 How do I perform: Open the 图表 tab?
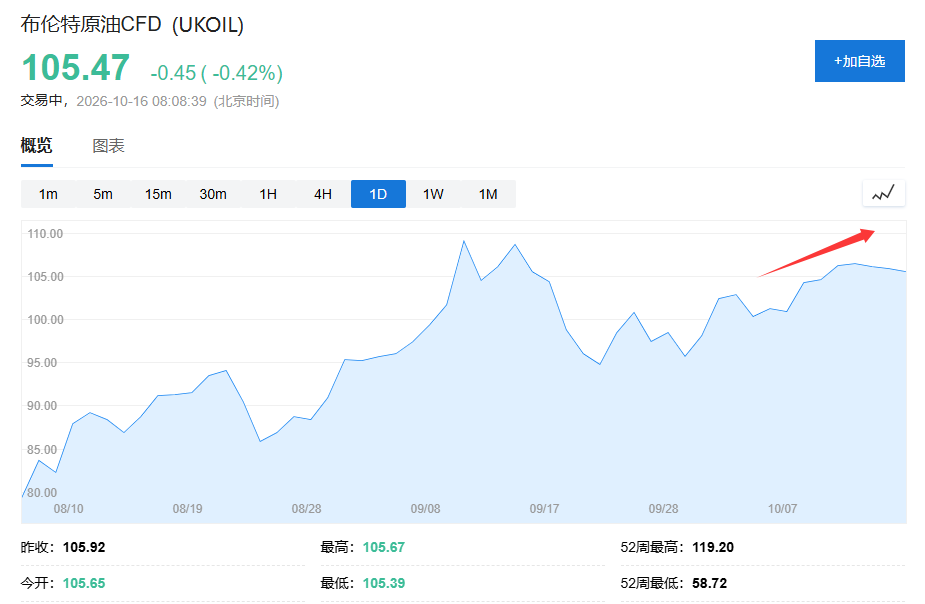109,146
